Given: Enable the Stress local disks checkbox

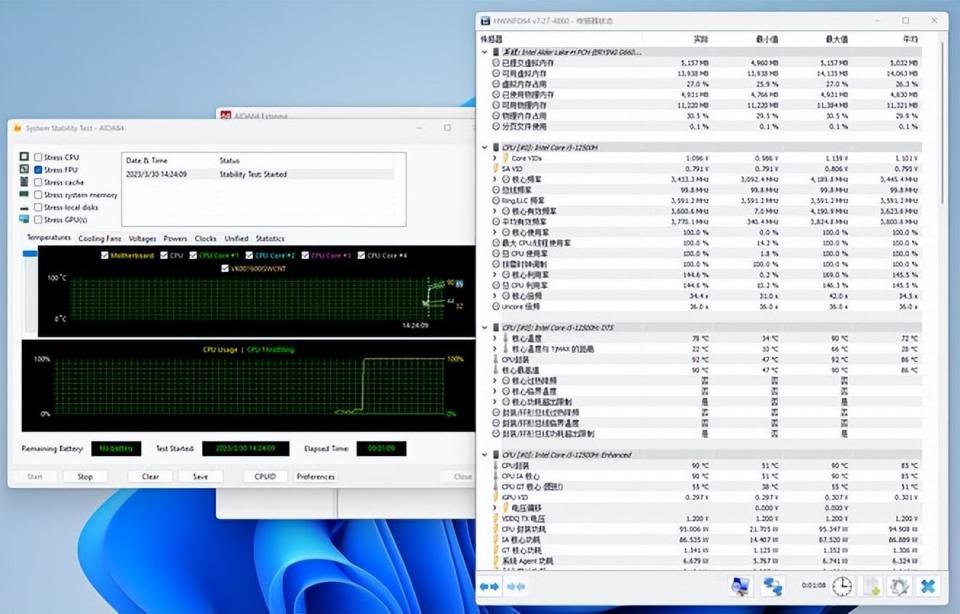Looking at the screenshot, I should pos(39,208).
